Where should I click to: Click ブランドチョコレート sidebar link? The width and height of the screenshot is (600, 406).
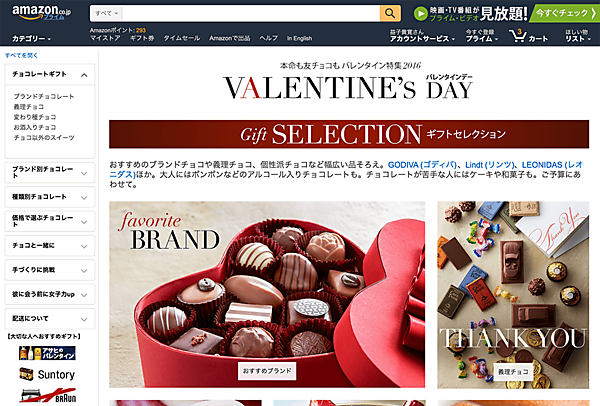pyautogui.click(x=44, y=96)
